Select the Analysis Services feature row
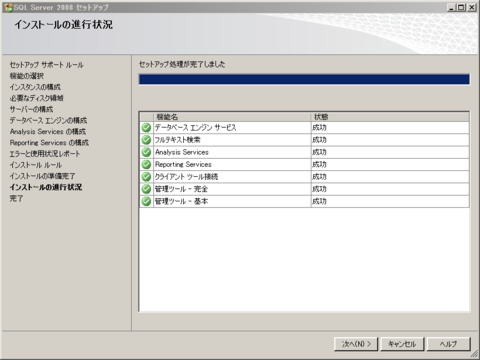Image resolution: width=480 pixels, height=360 pixels. click(304, 152)
